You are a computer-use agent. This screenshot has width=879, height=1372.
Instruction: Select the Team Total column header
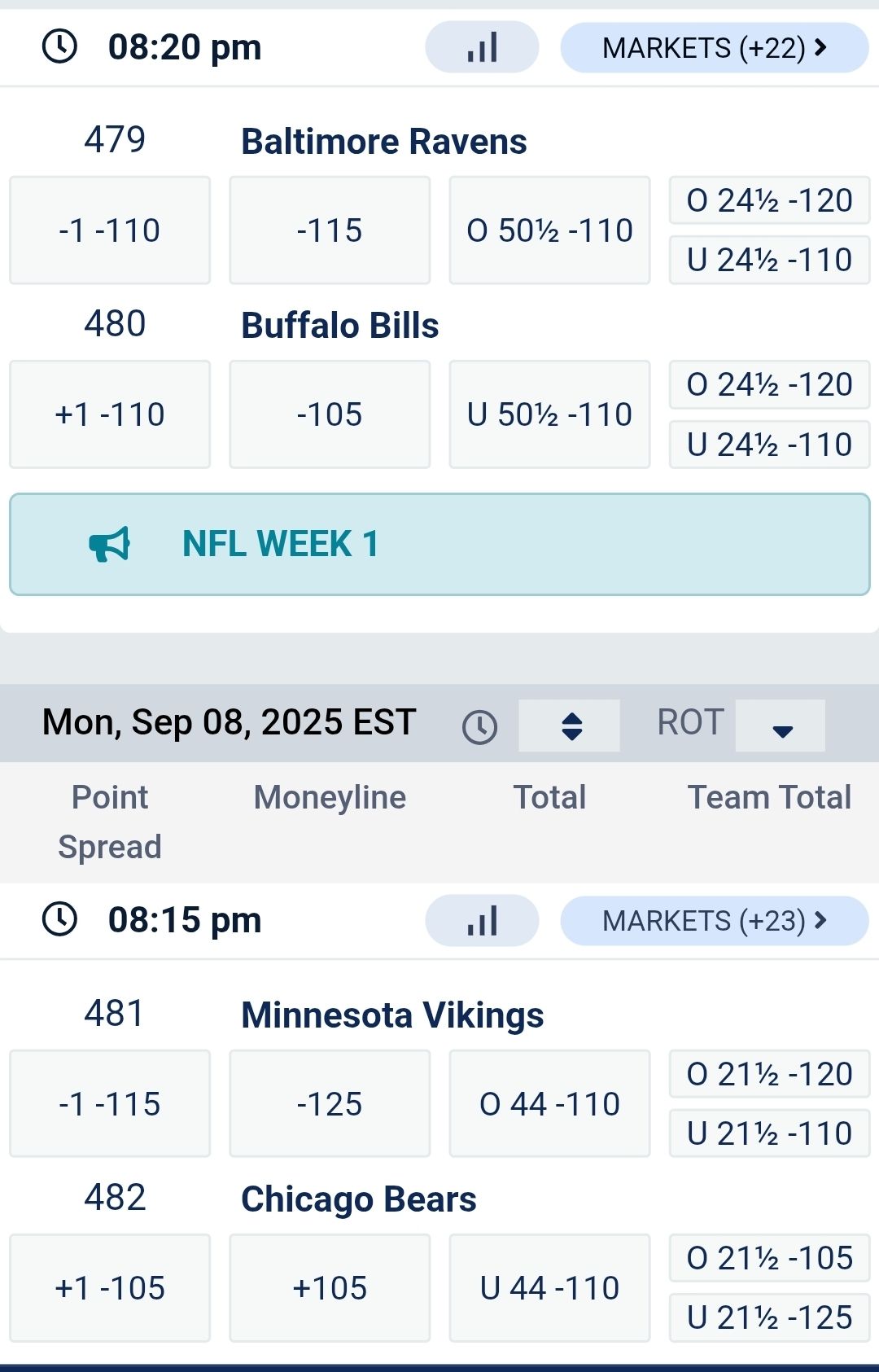[x=769, y=797]
